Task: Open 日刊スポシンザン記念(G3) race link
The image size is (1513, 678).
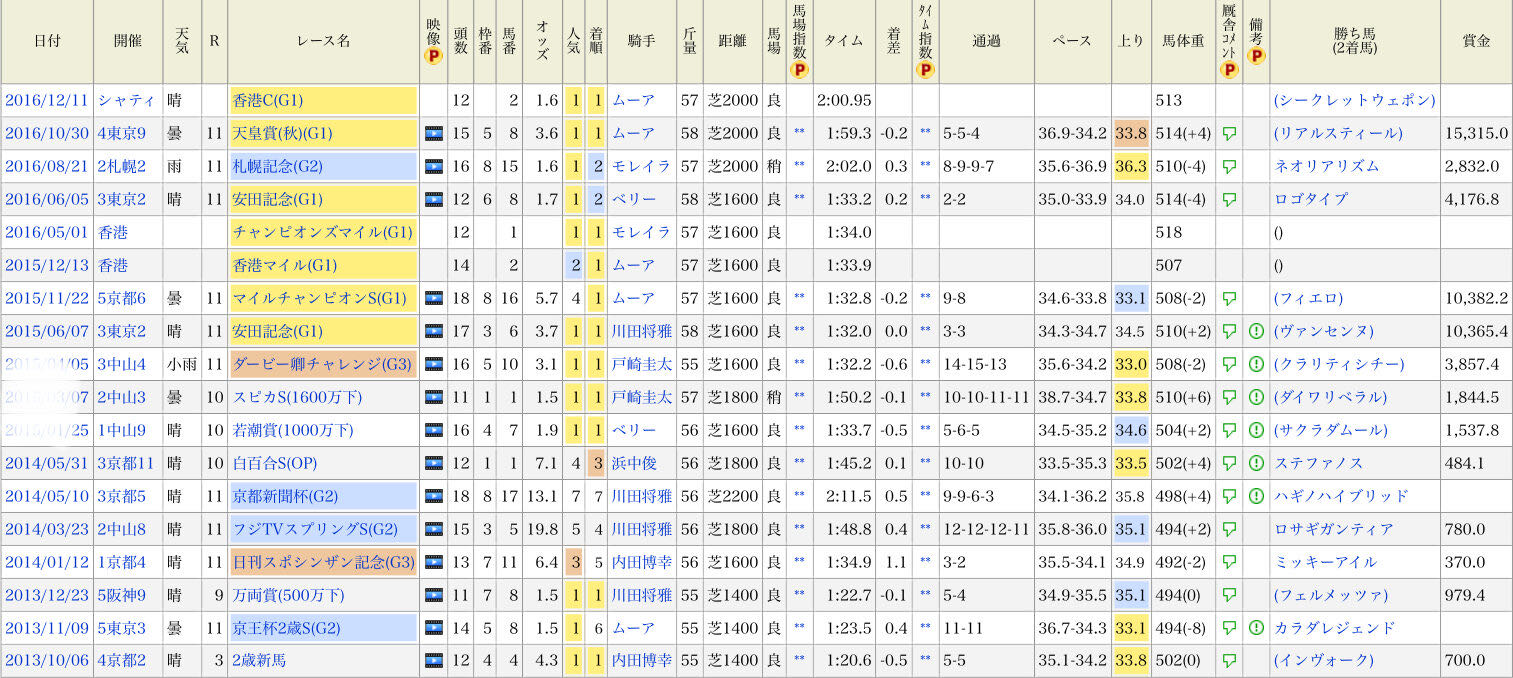Action: (322, 562)
